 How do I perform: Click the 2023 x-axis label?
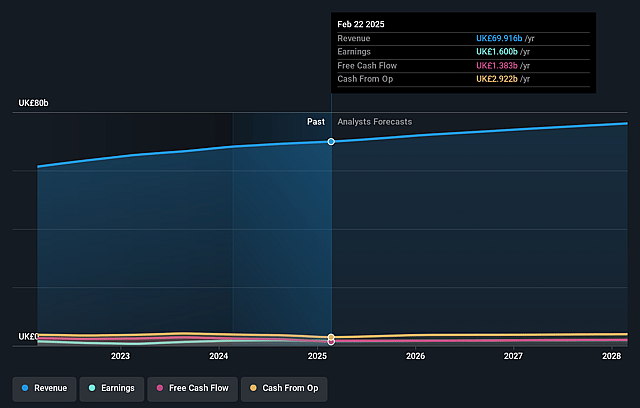120,356
